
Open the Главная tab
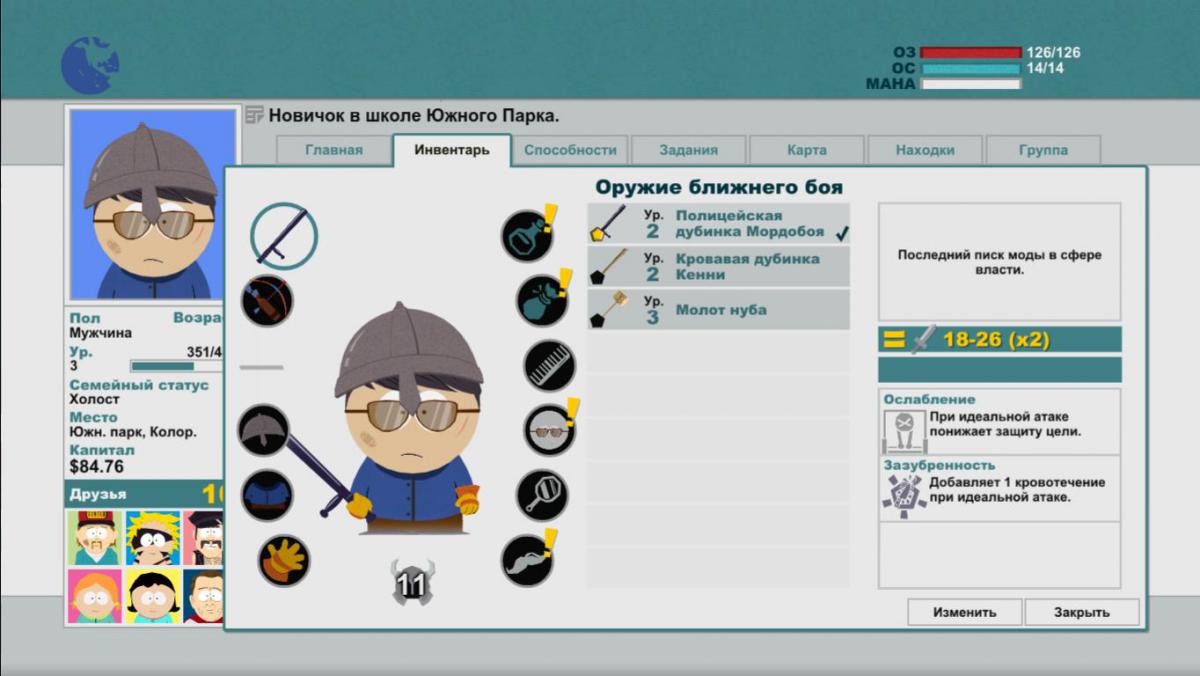[x=334, y=150]
